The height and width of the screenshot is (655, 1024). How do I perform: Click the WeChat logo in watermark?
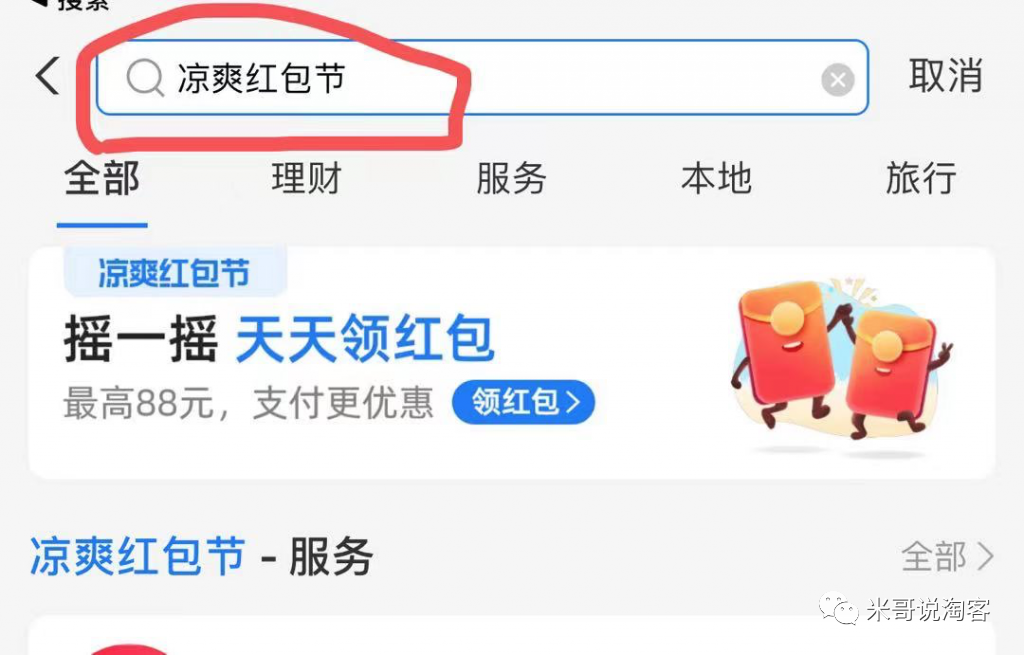tap(840, 609)
